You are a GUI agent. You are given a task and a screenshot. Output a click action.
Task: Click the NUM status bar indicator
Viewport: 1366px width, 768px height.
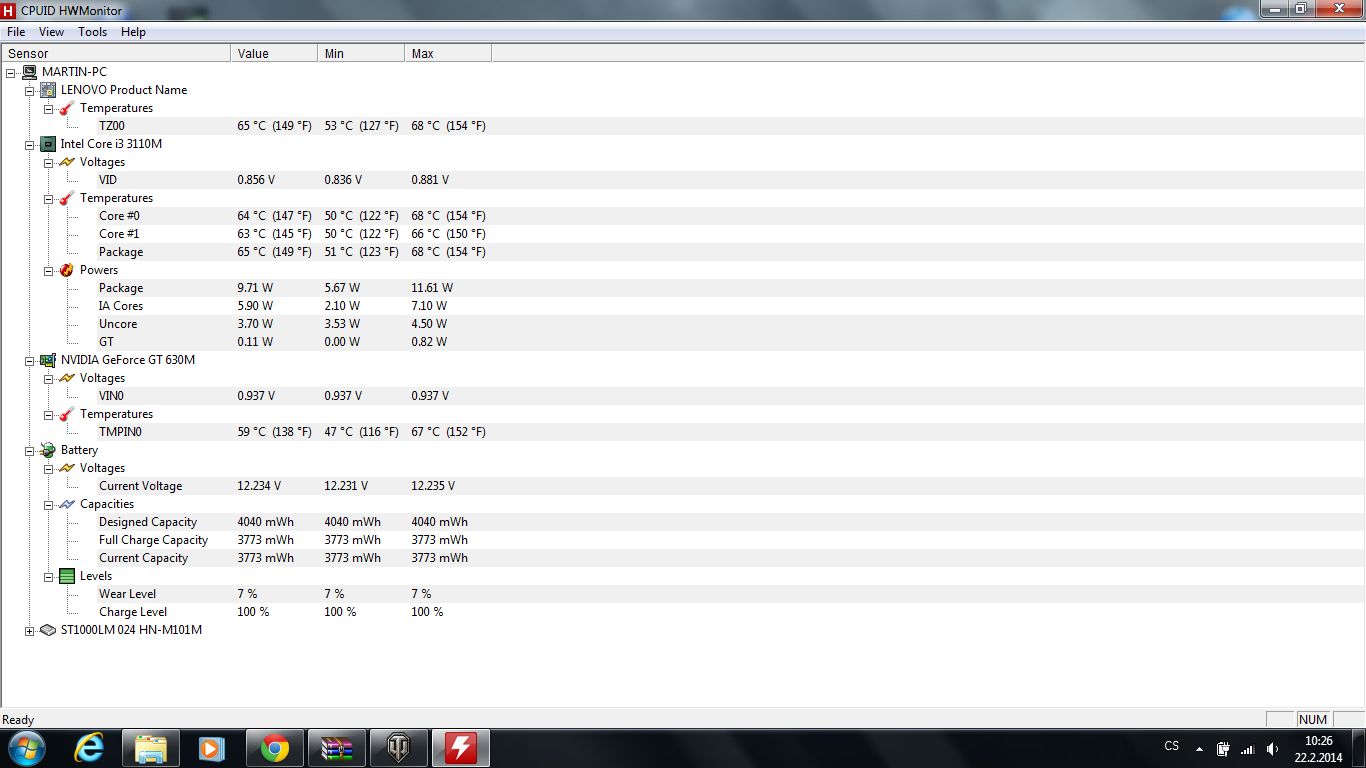(1313, 720)
